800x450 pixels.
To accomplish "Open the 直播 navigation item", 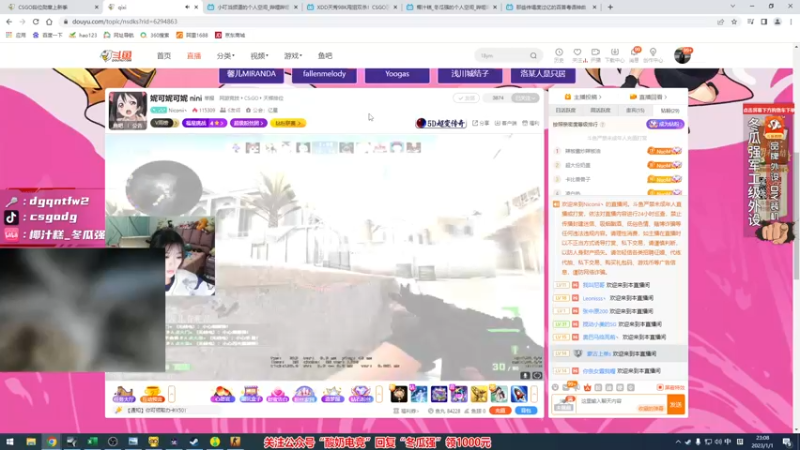I will click(194, 56).
